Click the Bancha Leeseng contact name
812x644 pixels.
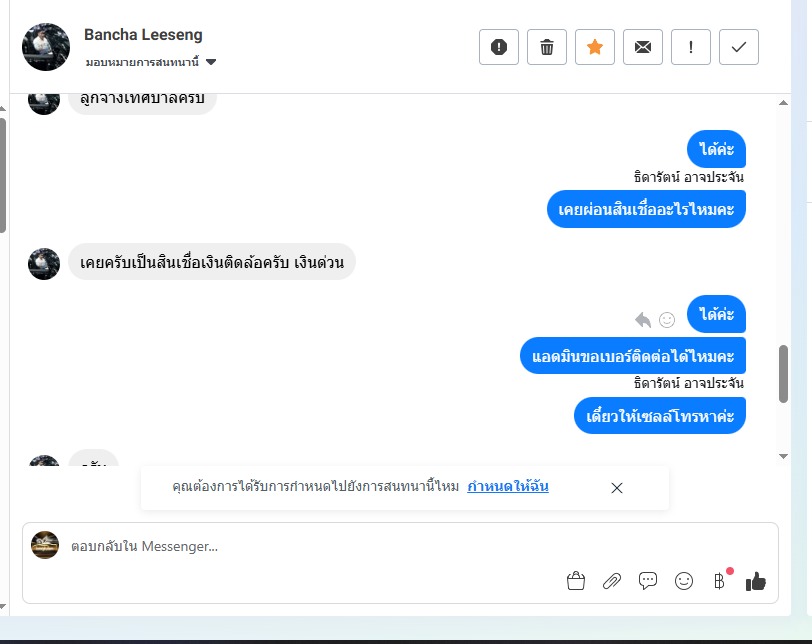click(x=143, y=35)
